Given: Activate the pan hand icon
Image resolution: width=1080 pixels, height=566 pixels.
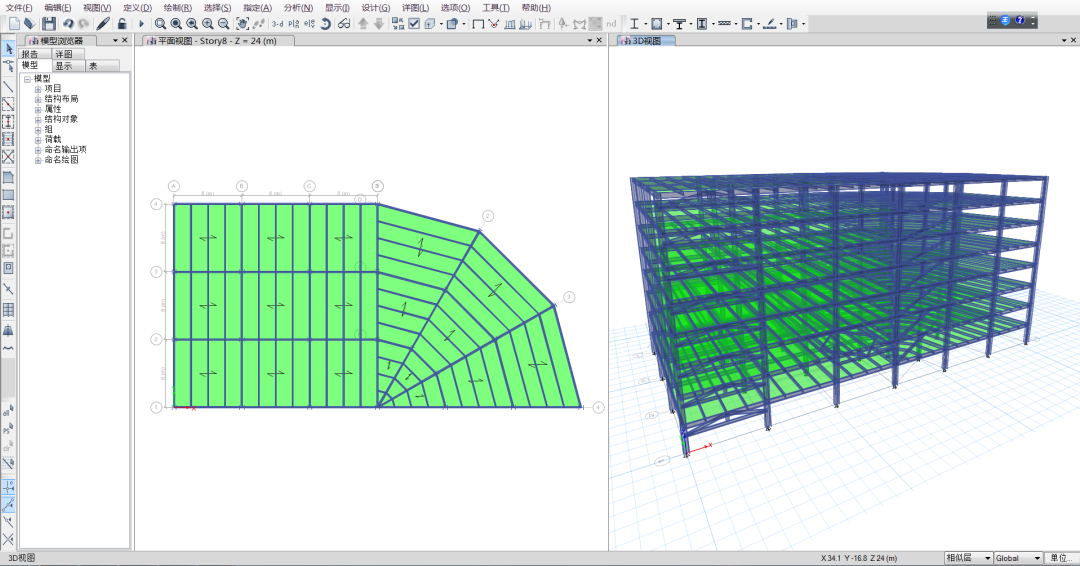Looking at the screenshot, I should (x=242, y=23).
